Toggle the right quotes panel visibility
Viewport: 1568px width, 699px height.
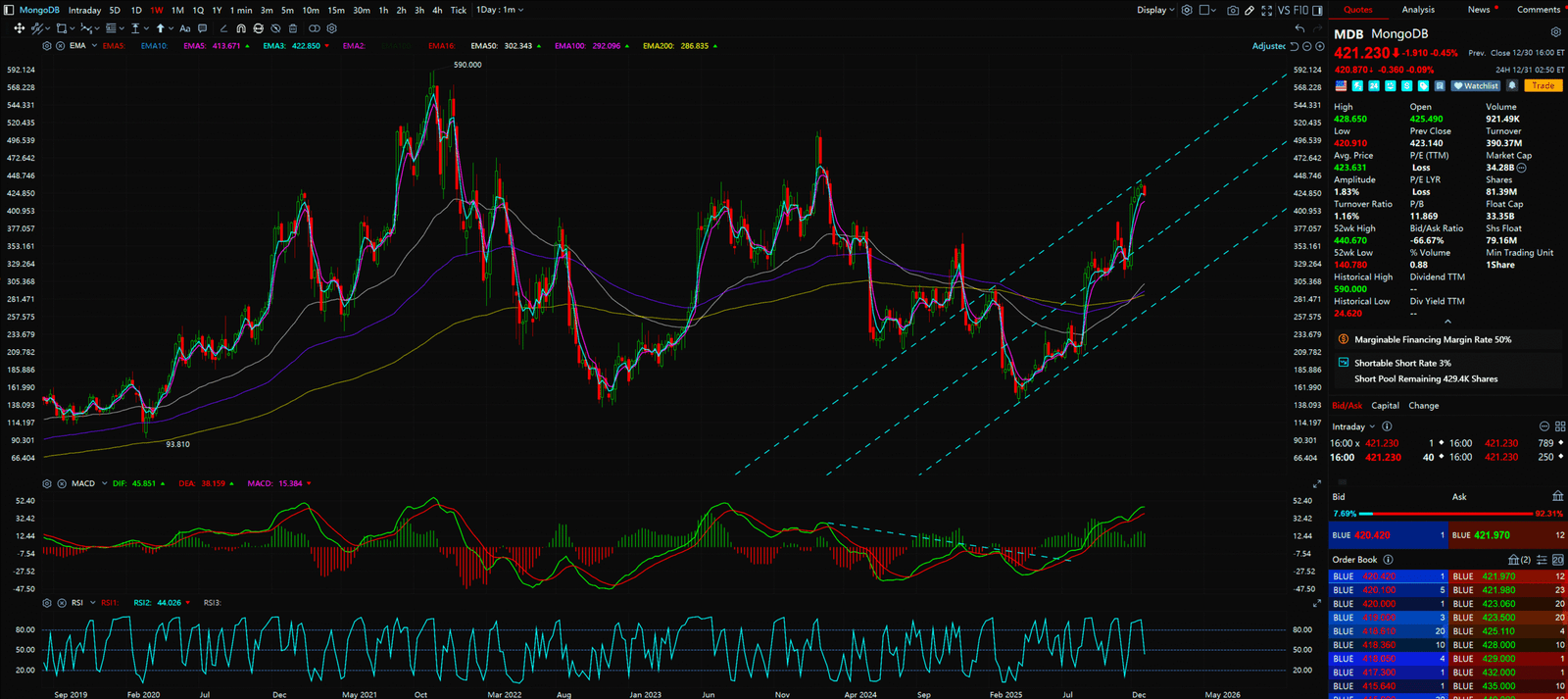pos(1318,10)
